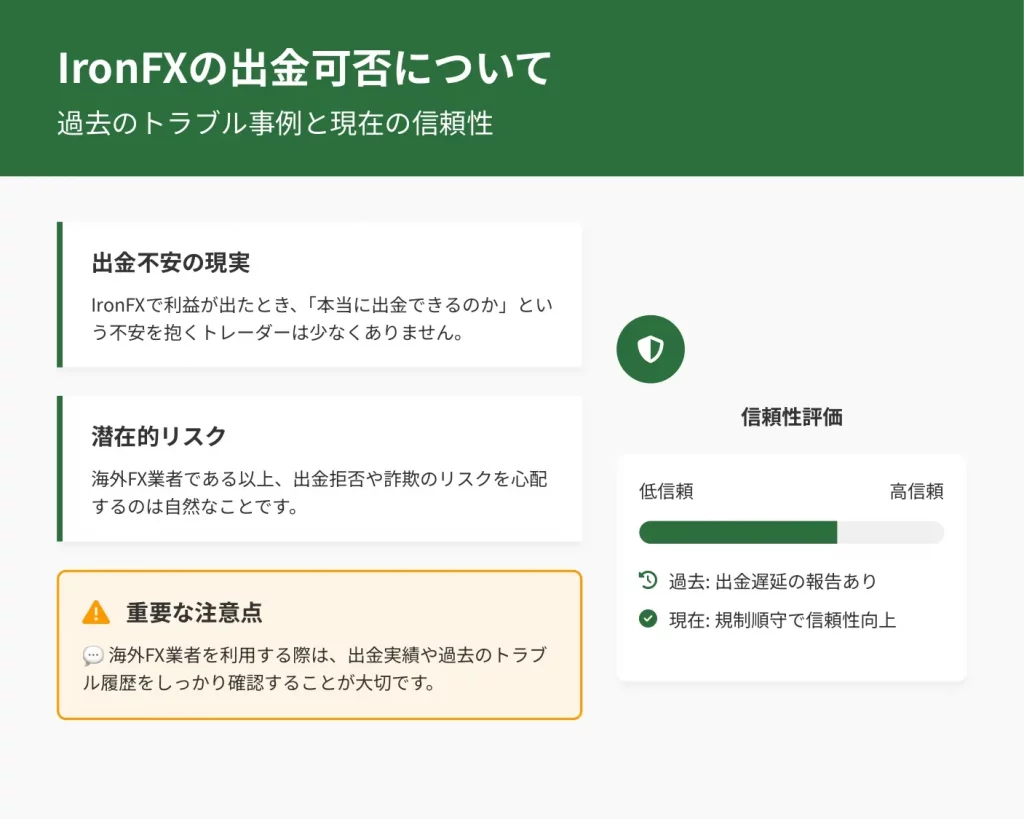The width and height of the screenshot is (1024, 819).
Task: Select the 出金不安の現実 card heading
Action: (x=171, y=263)
